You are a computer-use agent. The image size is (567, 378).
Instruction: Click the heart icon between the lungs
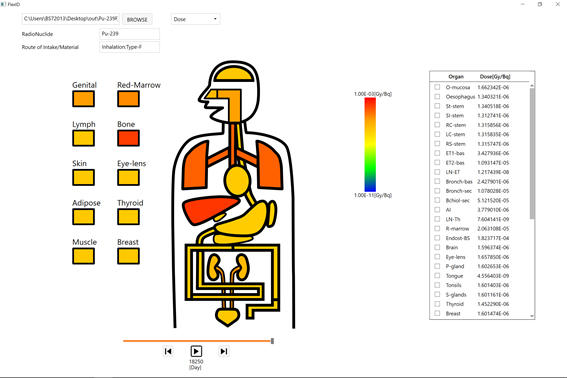(x=237, y=180)
